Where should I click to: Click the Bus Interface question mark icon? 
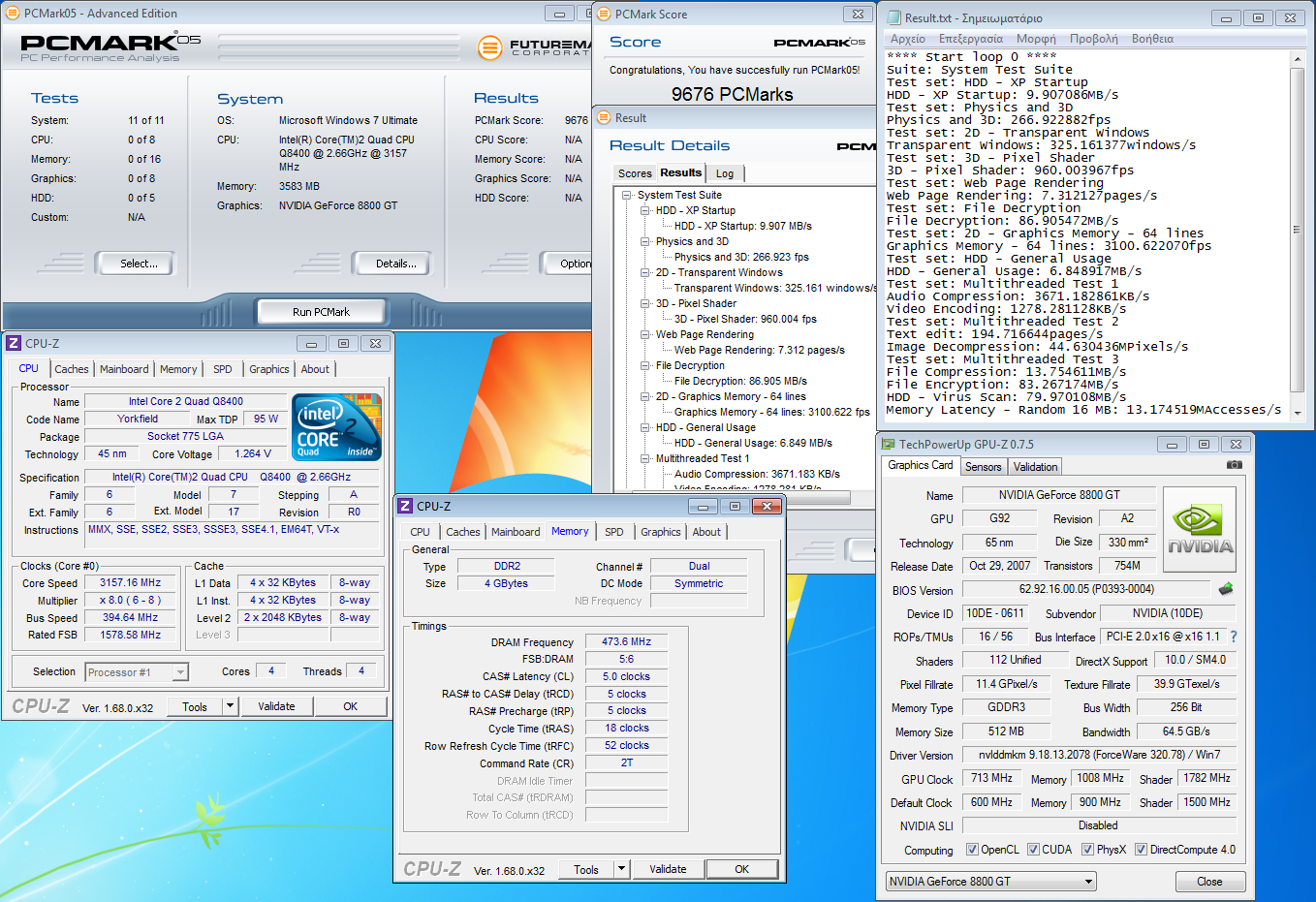pyautogui.click(x=1234, y=637)
